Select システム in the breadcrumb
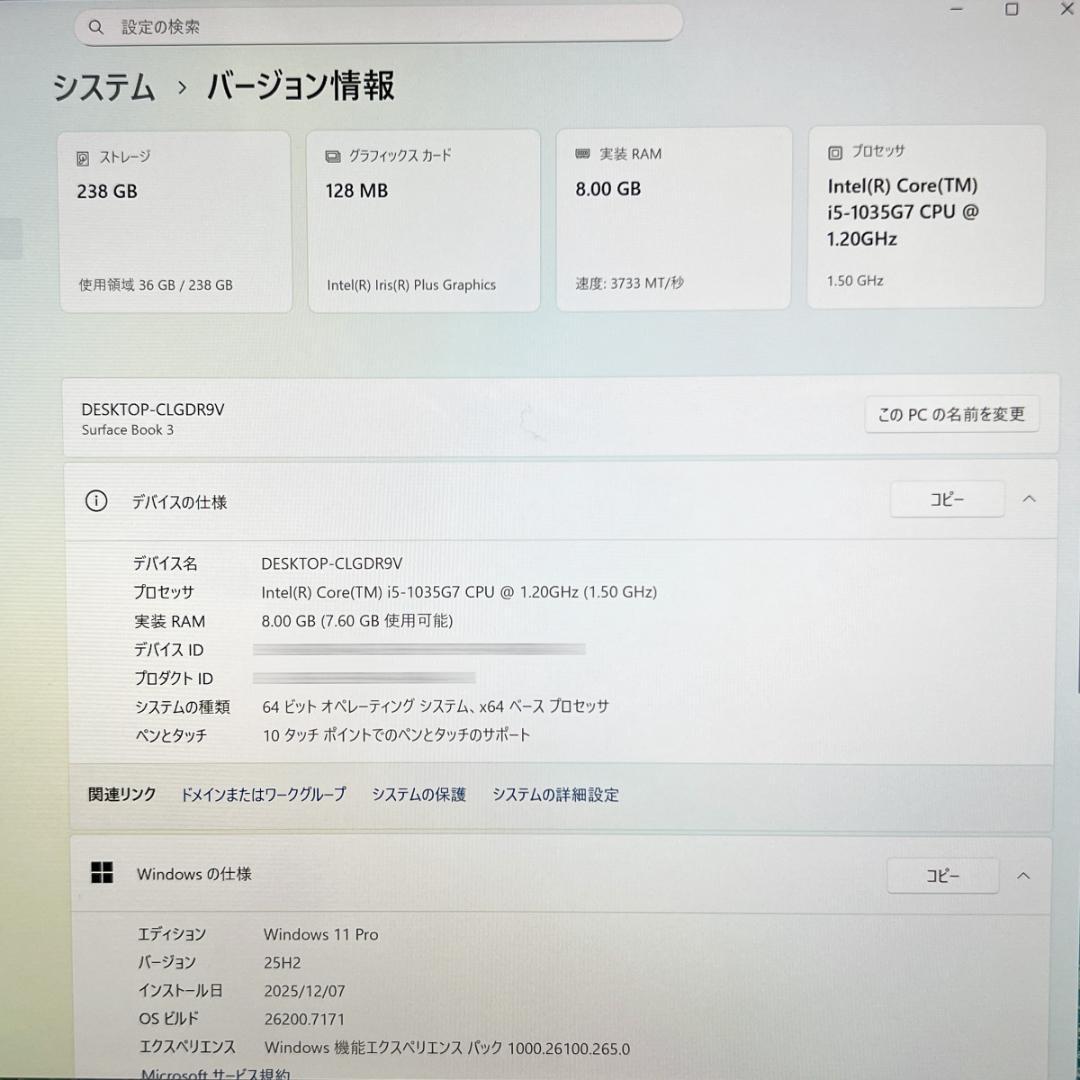Screen dimensions: 1080x1080 pyautogui.click(x=103, y=88)
